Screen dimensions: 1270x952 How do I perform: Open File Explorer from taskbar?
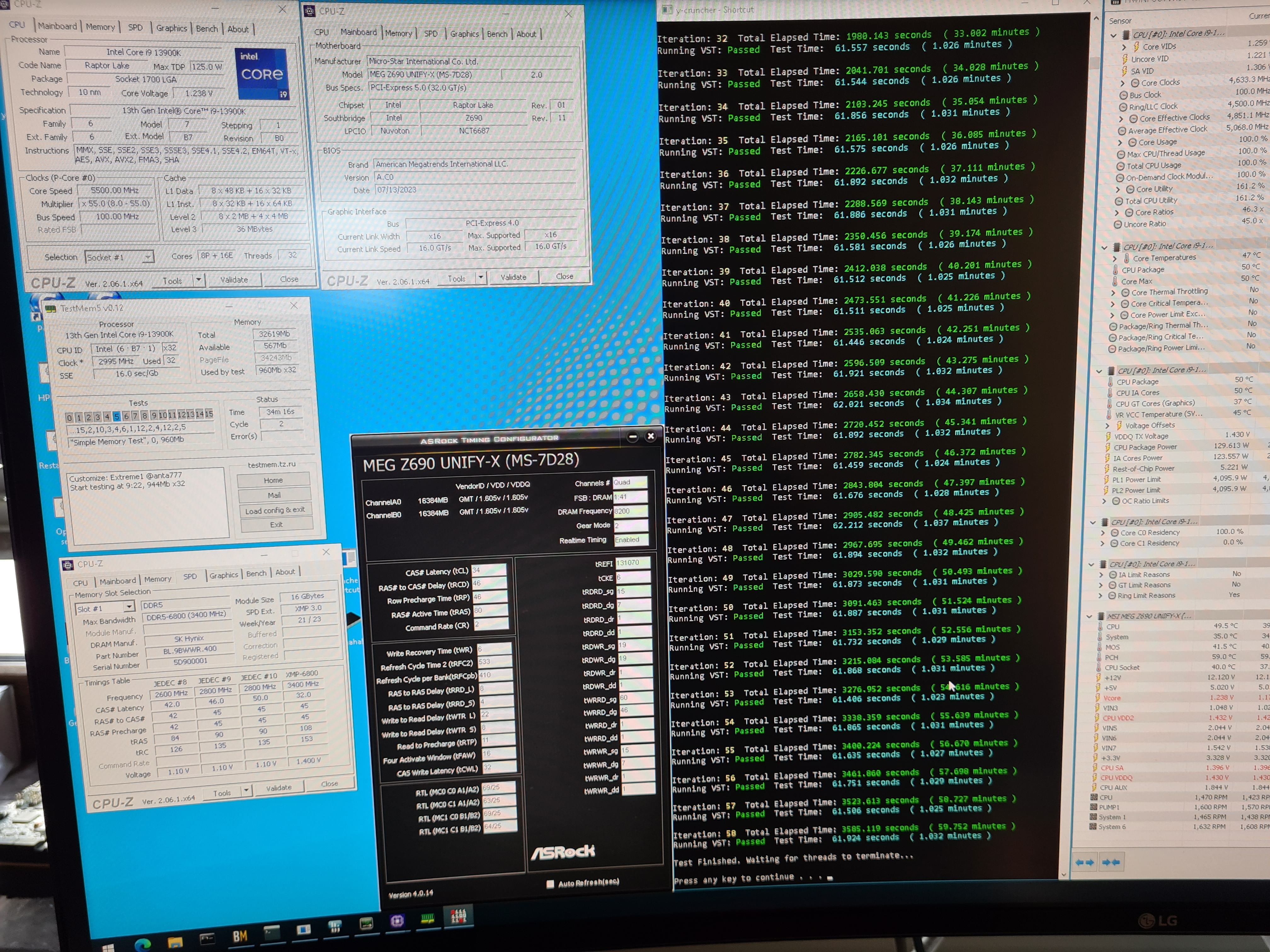click(x=174, y=942)
